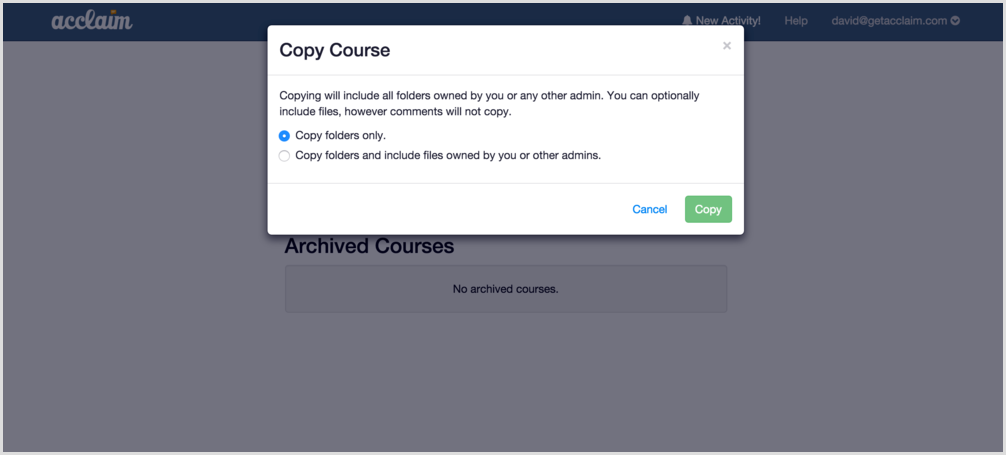This screenshot has height=455, width=1006.
Task: Click the No archived courses panel
Action: [506, 289]
